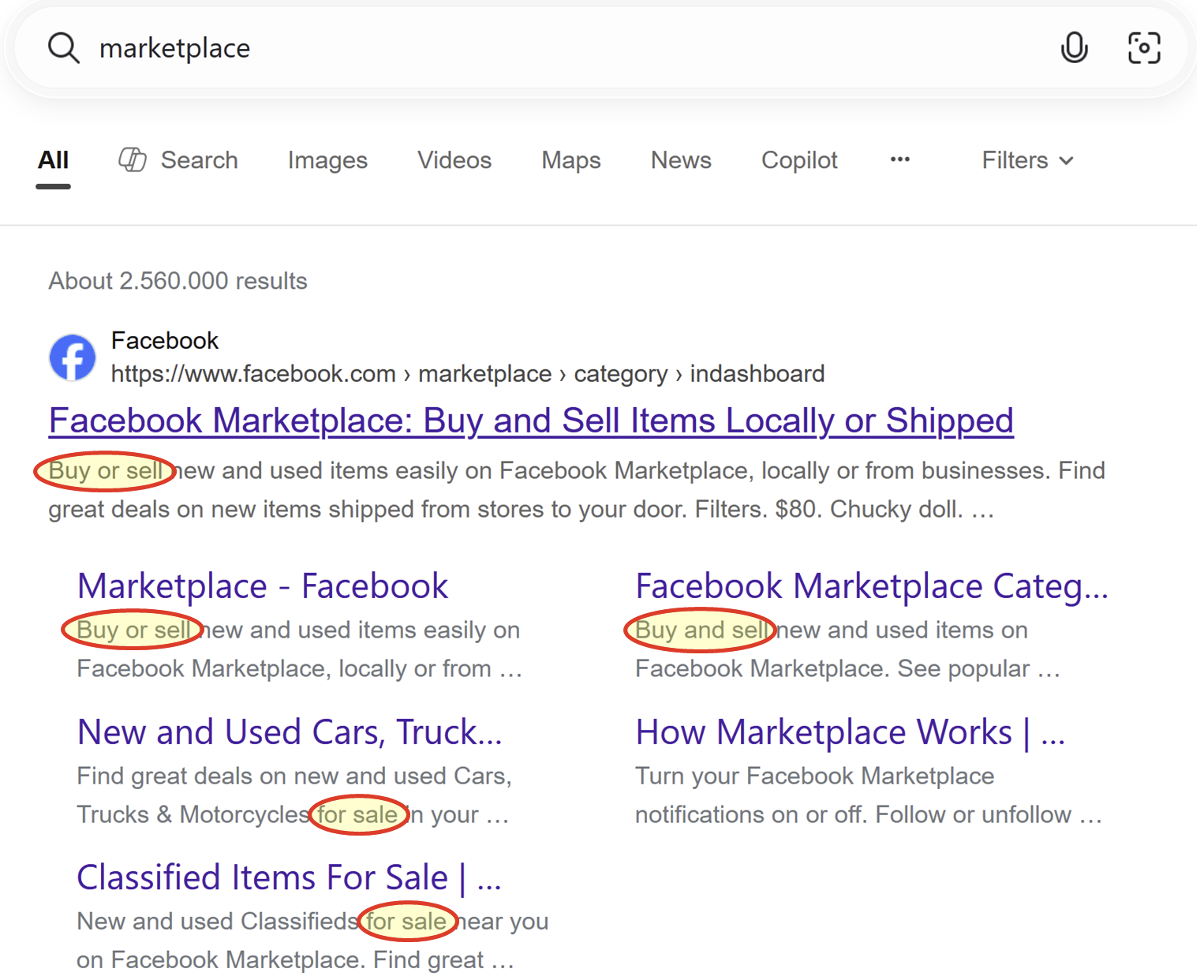Open Facebook Marketplace Categories sublink

pyautogui.click(x=871, y=586)
